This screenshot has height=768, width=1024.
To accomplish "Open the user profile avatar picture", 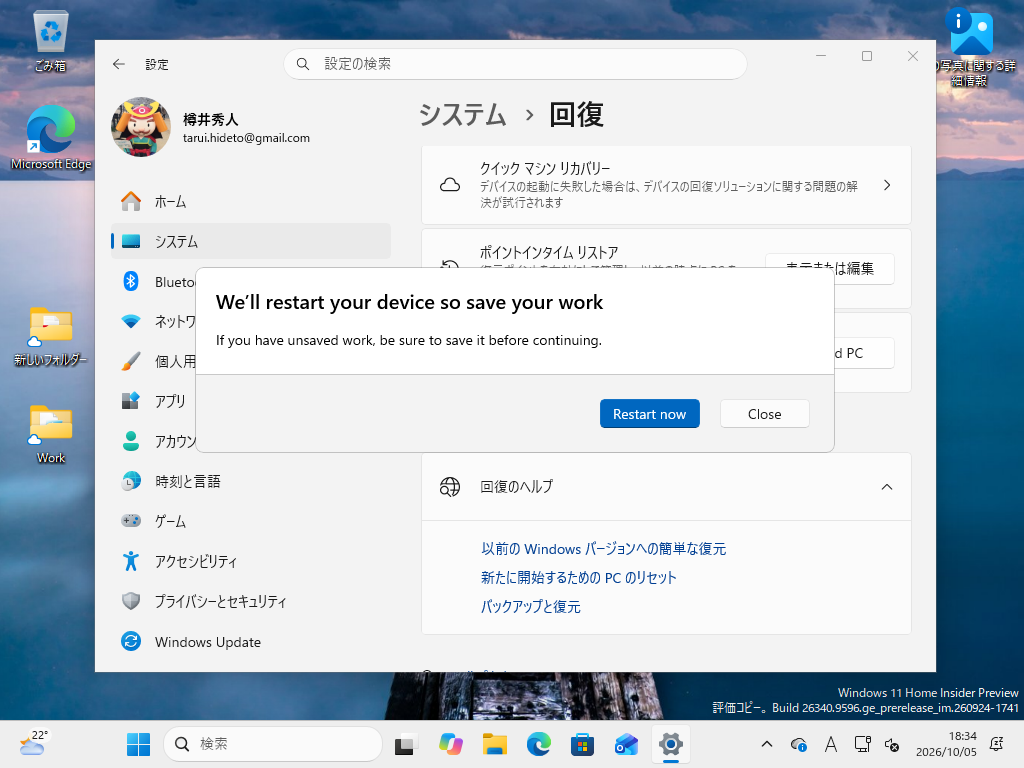I will tap(141, 127).
